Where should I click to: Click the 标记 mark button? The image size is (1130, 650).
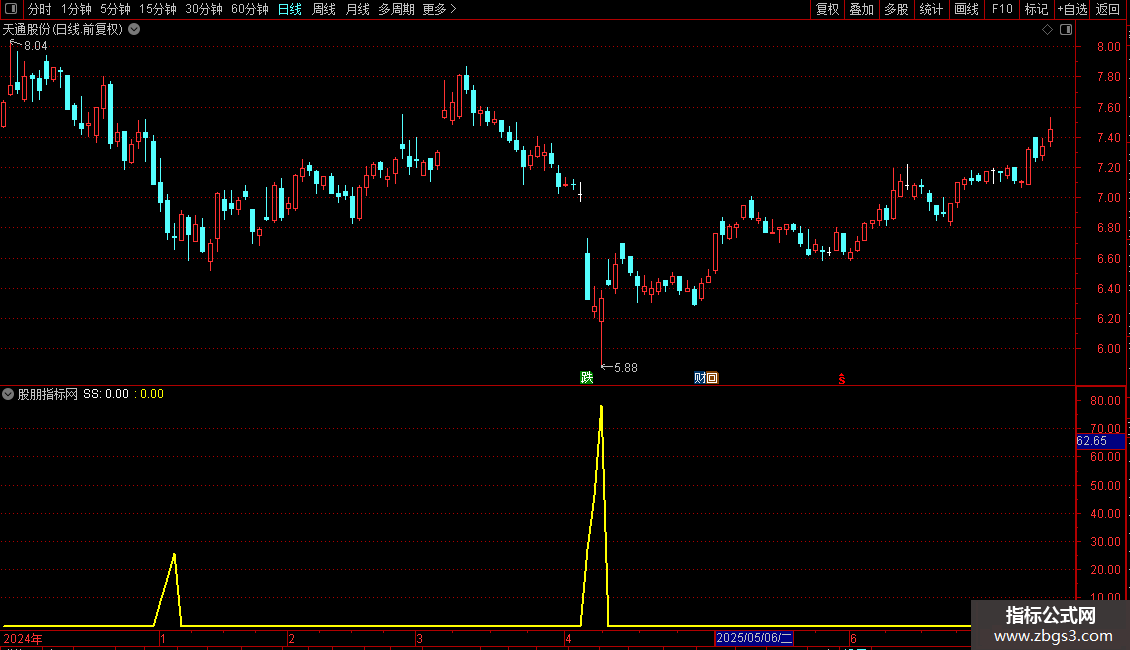(1036, 9)
